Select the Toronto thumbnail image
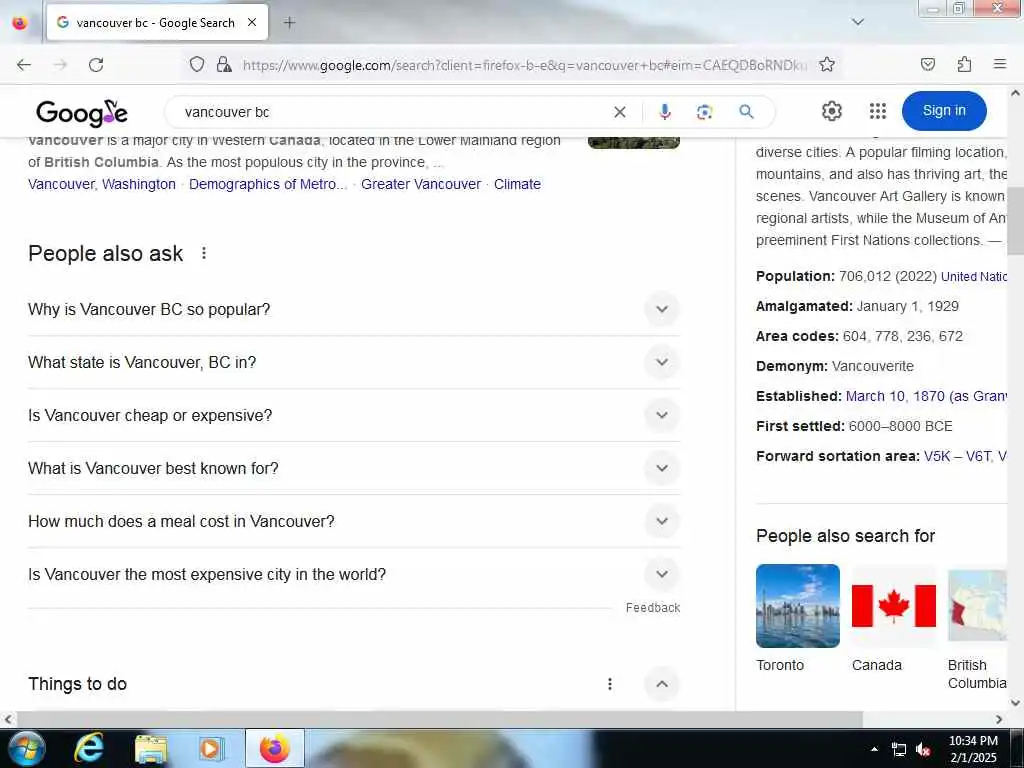The width and height of the screenshot is (1024, 768). [797, 606]
